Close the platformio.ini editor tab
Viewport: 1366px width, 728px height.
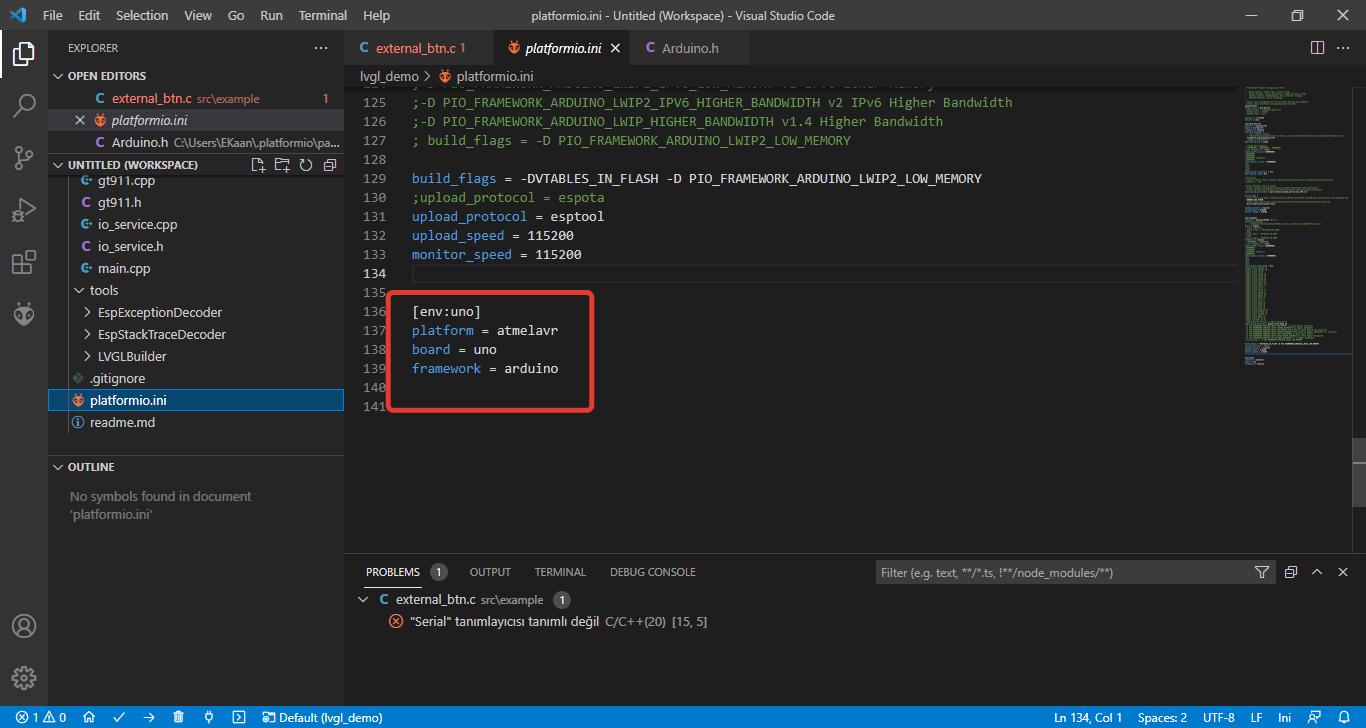click(x=615, y=48)
